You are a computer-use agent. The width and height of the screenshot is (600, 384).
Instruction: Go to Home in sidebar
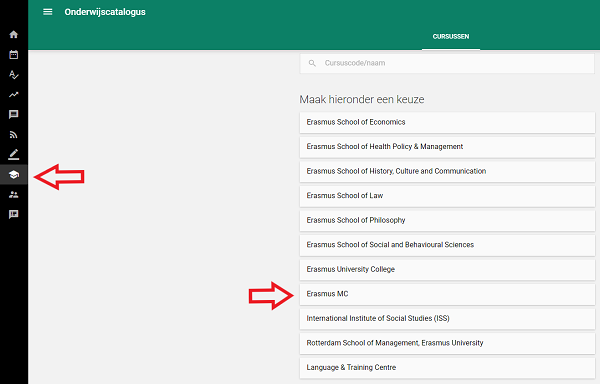click(14, 35)
